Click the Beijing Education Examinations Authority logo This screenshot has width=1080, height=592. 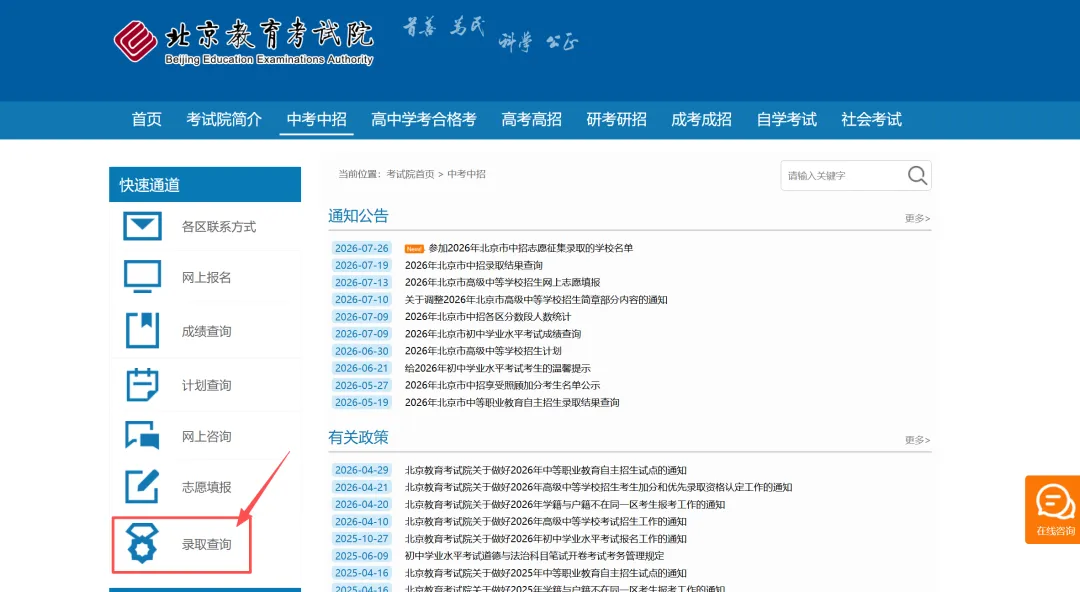(x=244, y=41)
